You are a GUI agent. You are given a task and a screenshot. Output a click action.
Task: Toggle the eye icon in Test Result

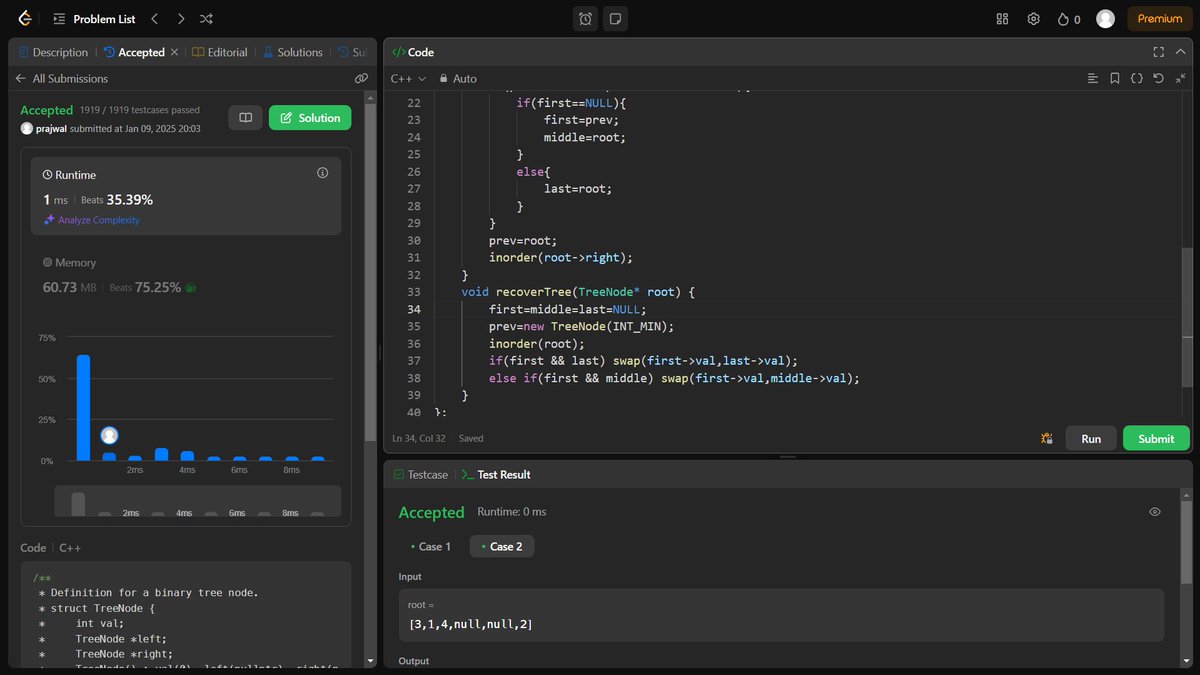(x=1155, y=512)
